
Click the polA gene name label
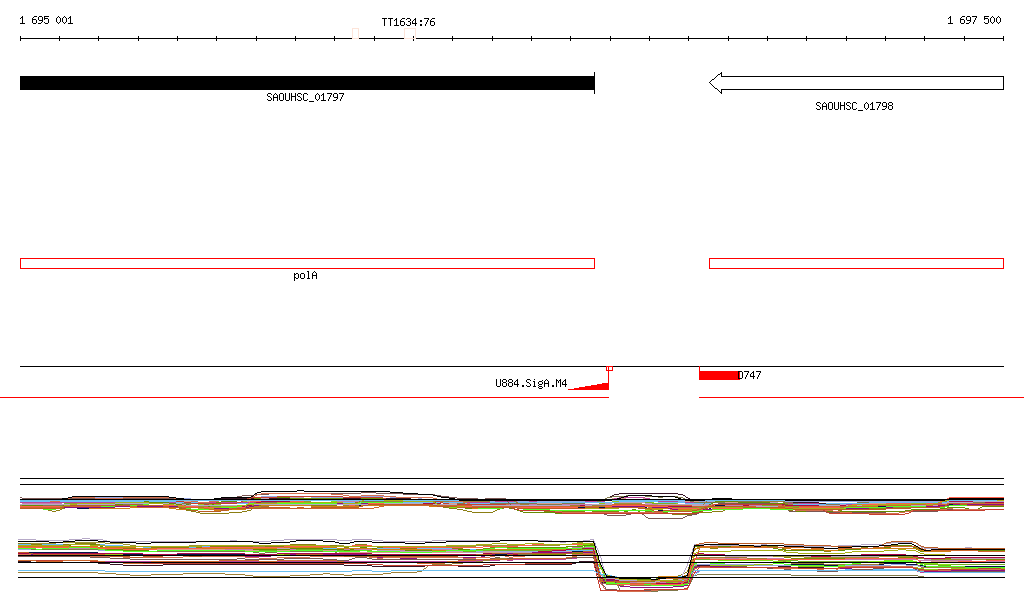coord(305,275)
